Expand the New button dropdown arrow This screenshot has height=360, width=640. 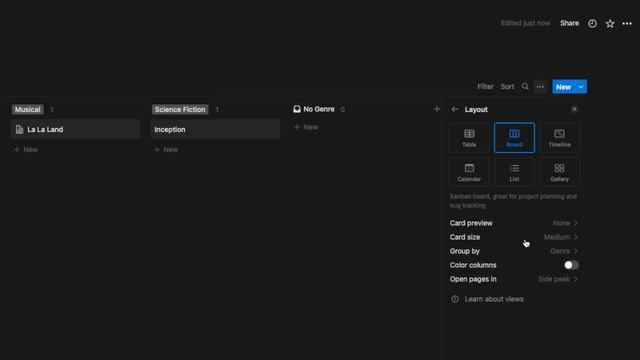click(581, 87)
